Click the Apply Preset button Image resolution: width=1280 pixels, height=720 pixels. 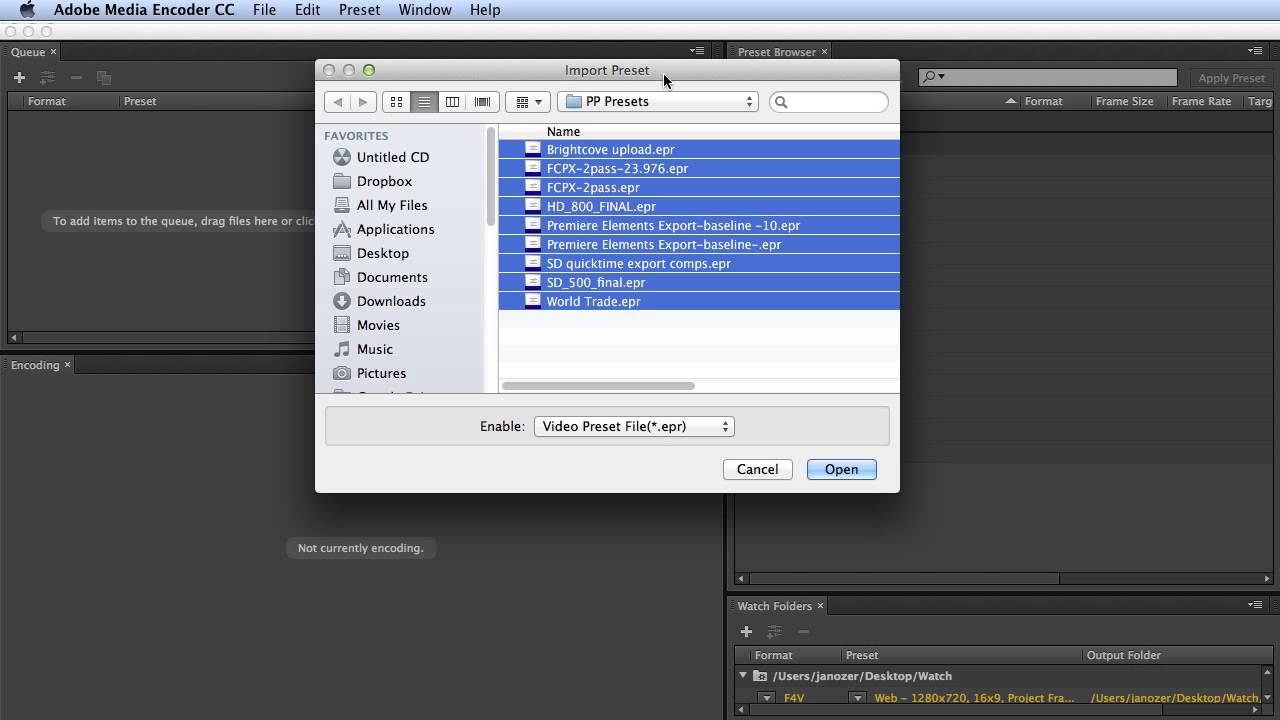[1231, 78]
